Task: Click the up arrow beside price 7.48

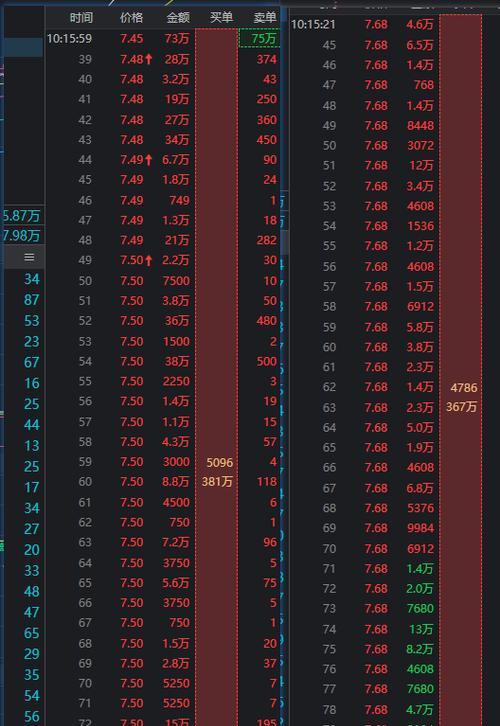Action: [149, 59]
